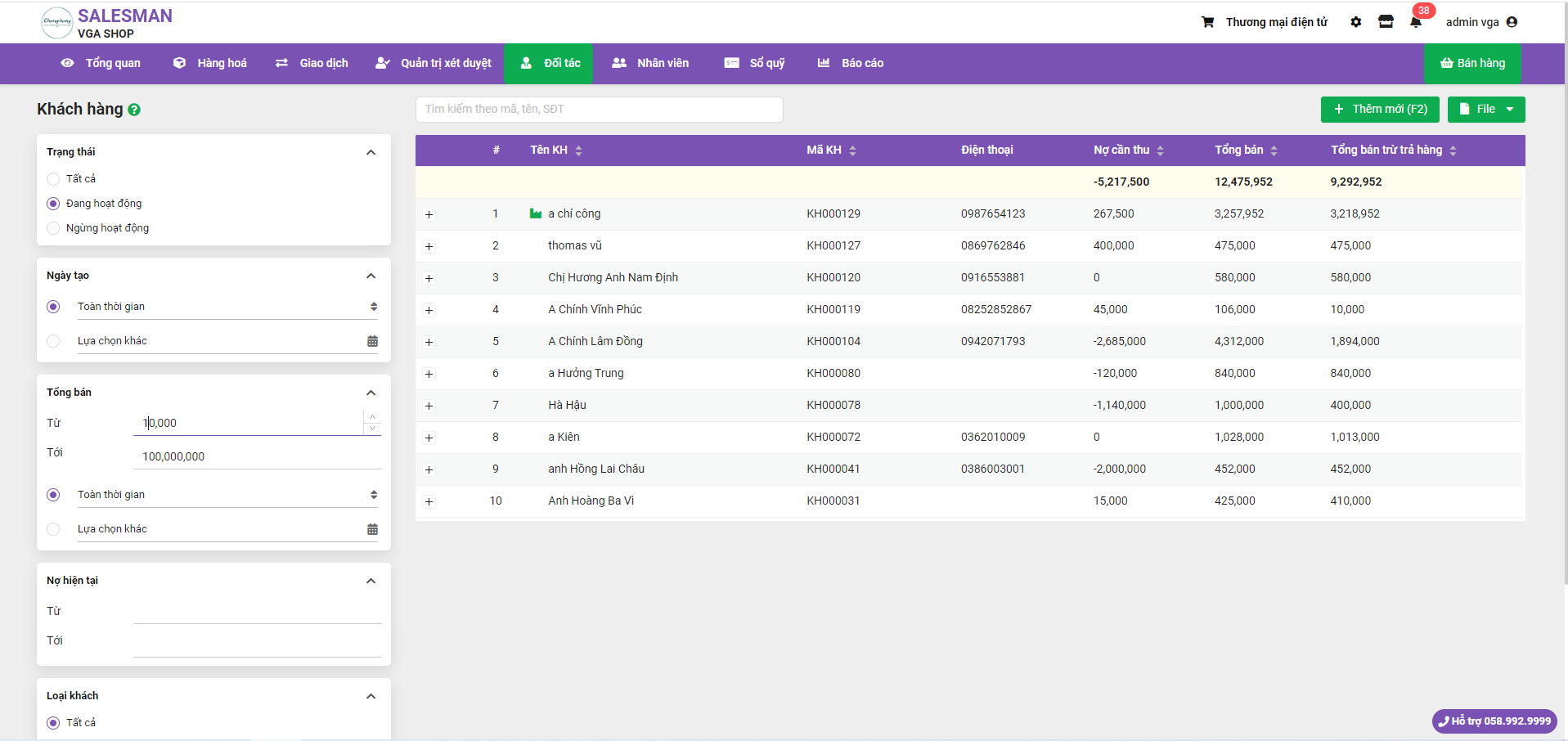Expand row for Chị Hương Anh Nam Định

pos(429,278)
